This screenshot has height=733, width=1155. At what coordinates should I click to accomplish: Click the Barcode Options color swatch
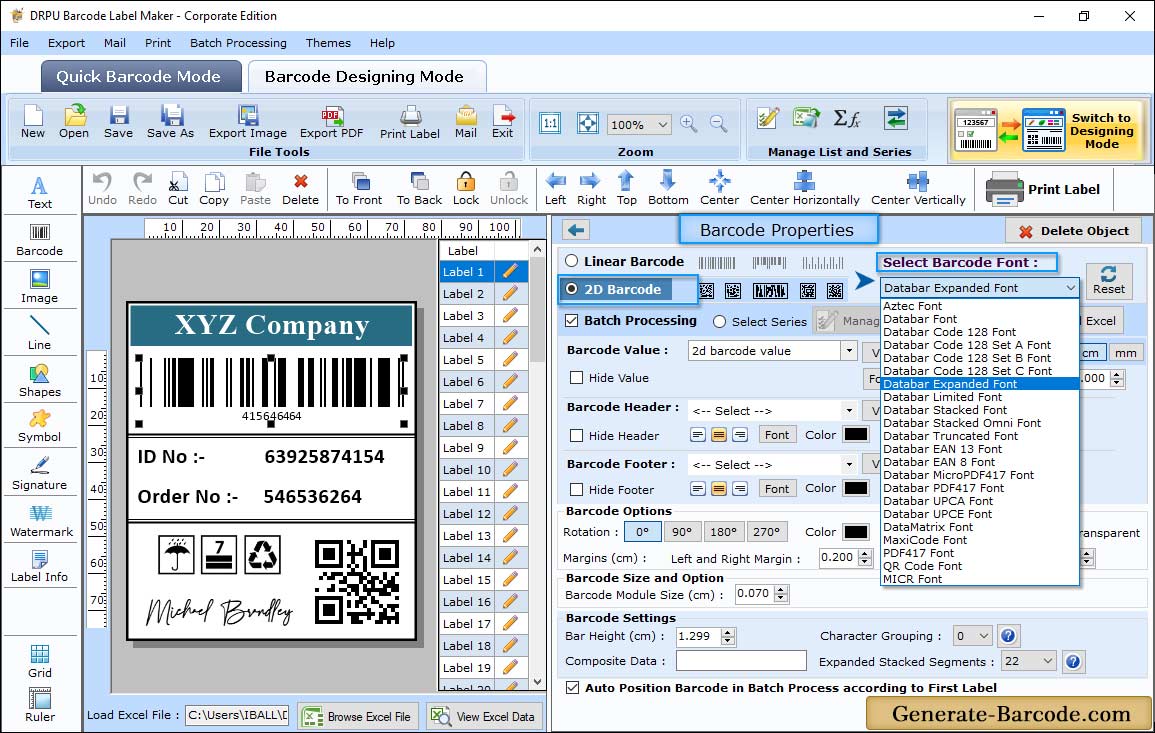pos(855,532)
